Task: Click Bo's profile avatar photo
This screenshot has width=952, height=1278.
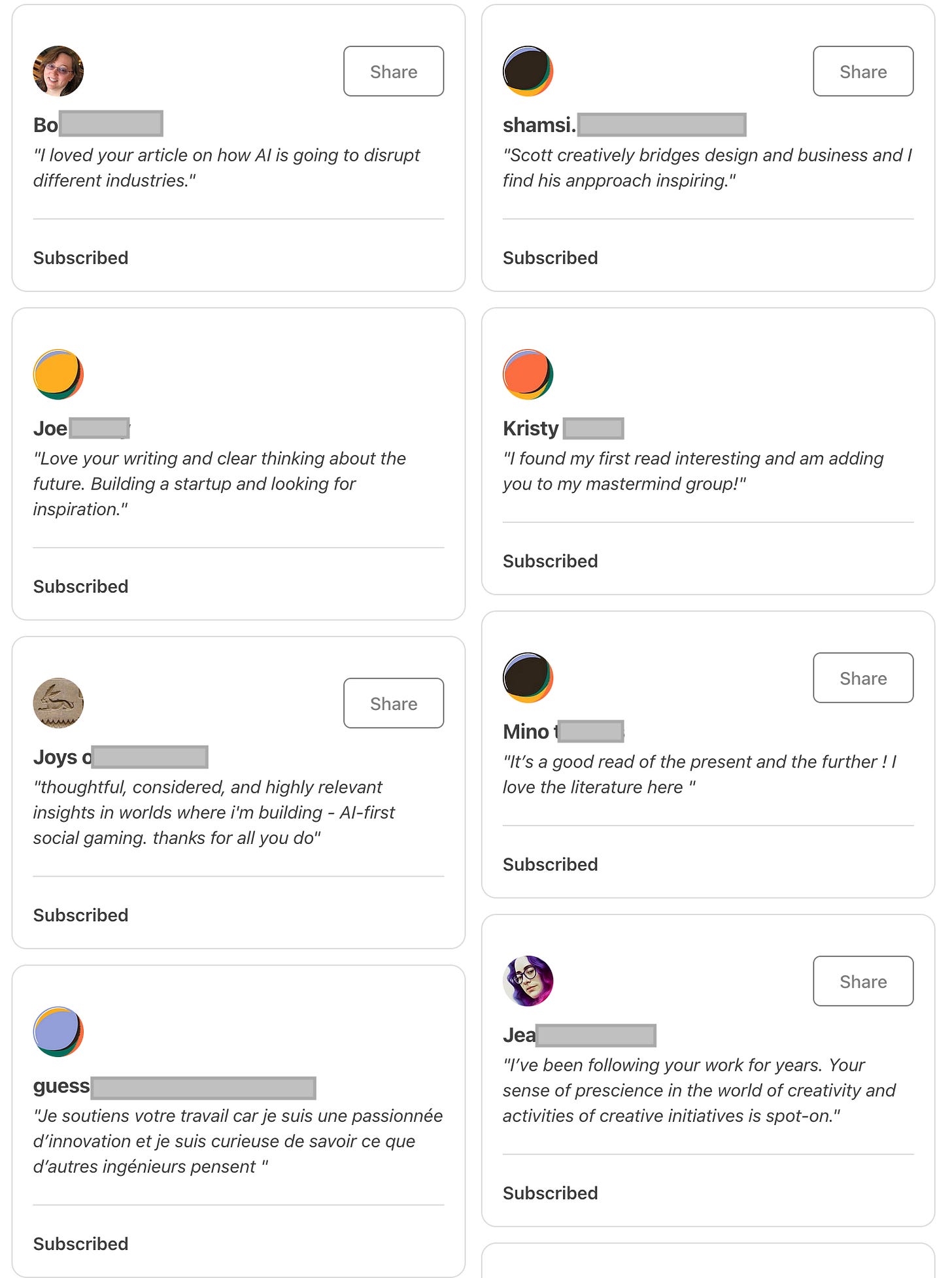Action: (58, 71)
